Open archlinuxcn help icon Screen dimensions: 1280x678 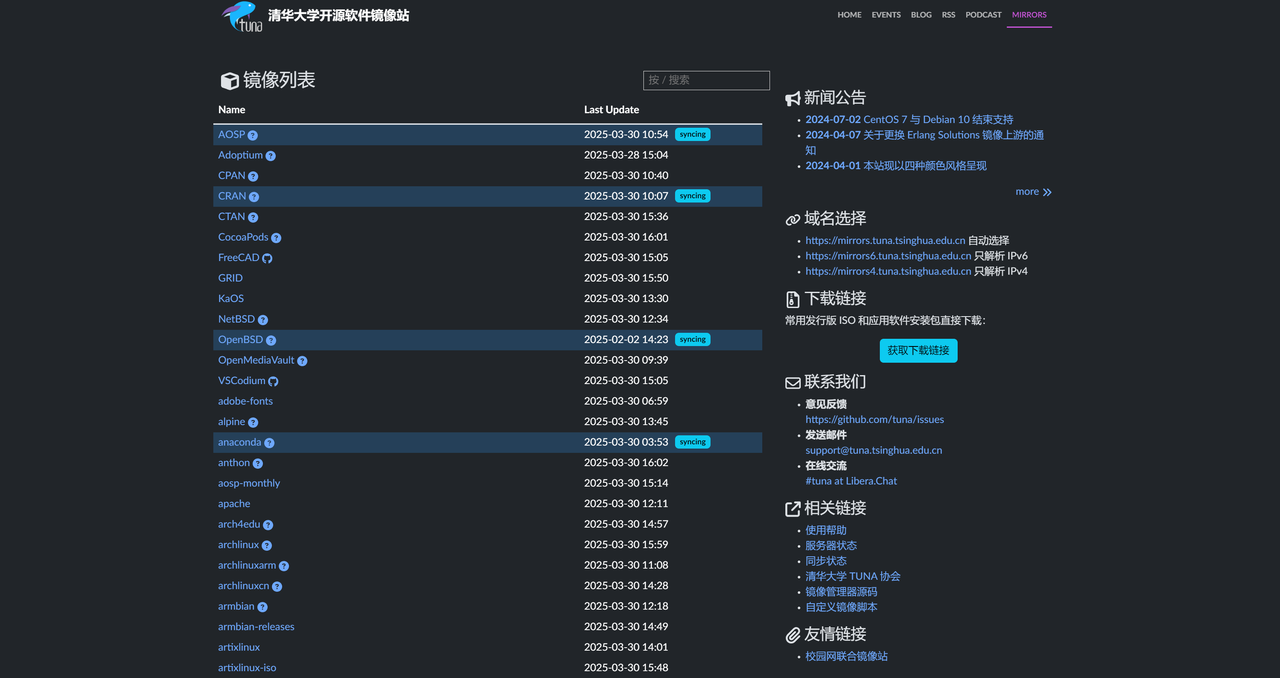tap(277, 586)
